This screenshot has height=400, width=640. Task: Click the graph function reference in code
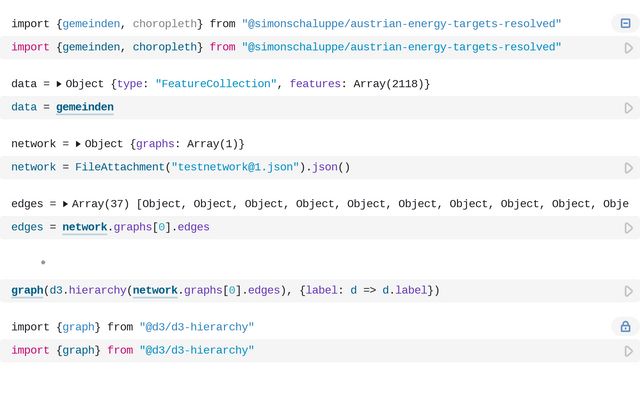click(27, 291)
